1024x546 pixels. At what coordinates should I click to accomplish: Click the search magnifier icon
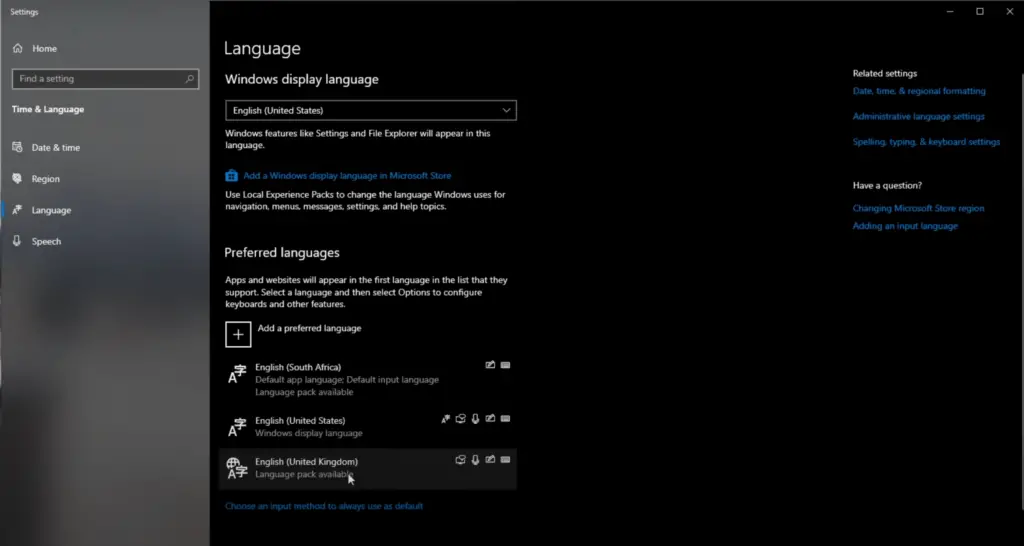(x=189, y=78)
